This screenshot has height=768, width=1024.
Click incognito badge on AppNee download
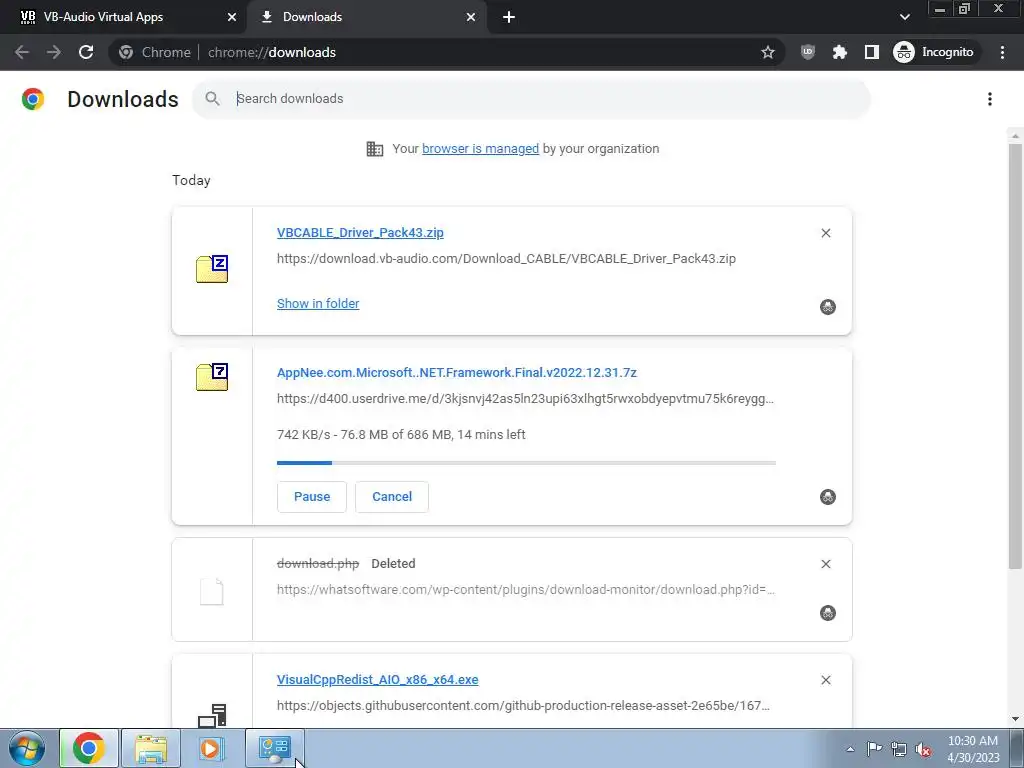[x=827, y=497]
